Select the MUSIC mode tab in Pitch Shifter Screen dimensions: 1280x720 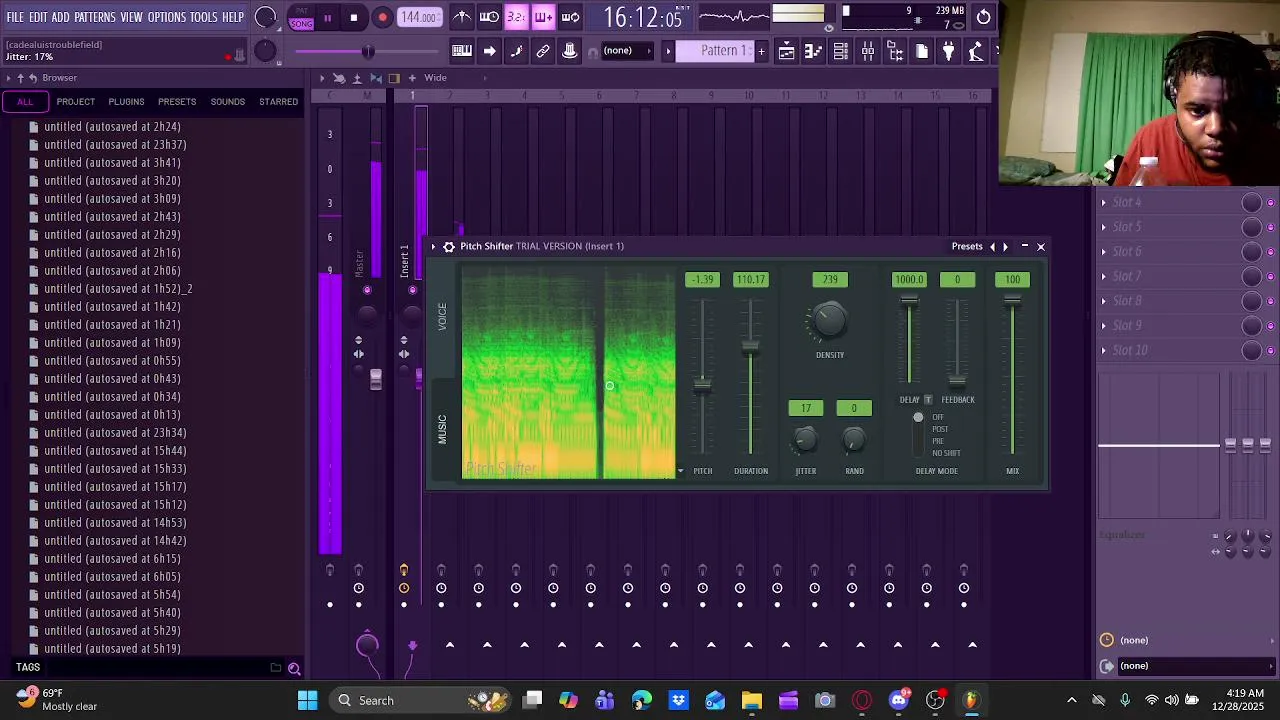(x=442, y=430)
